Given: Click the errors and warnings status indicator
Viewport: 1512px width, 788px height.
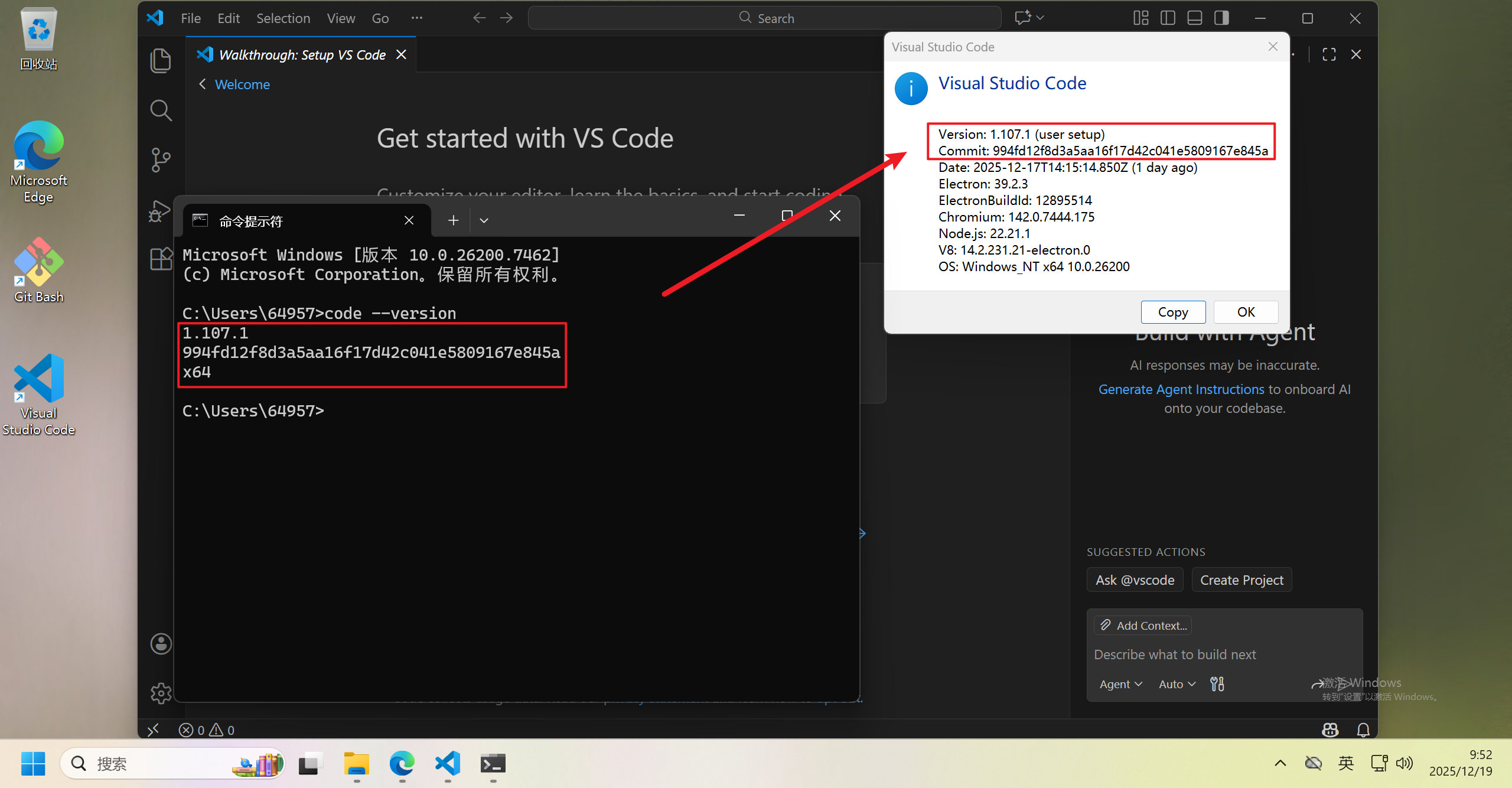Looking at the screenshot, I should 207,730.
